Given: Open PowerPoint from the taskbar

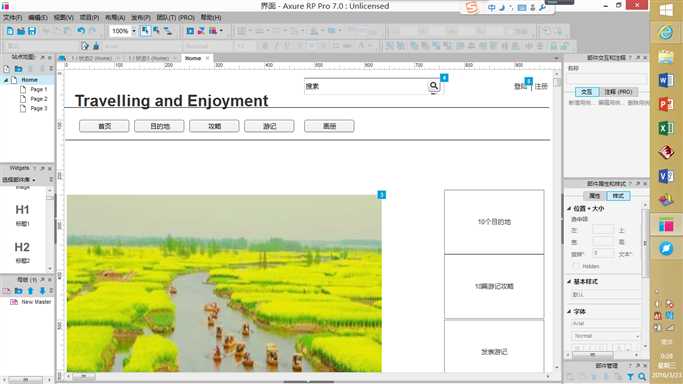Looking at the screenshot, I should (x=666, y=104).
